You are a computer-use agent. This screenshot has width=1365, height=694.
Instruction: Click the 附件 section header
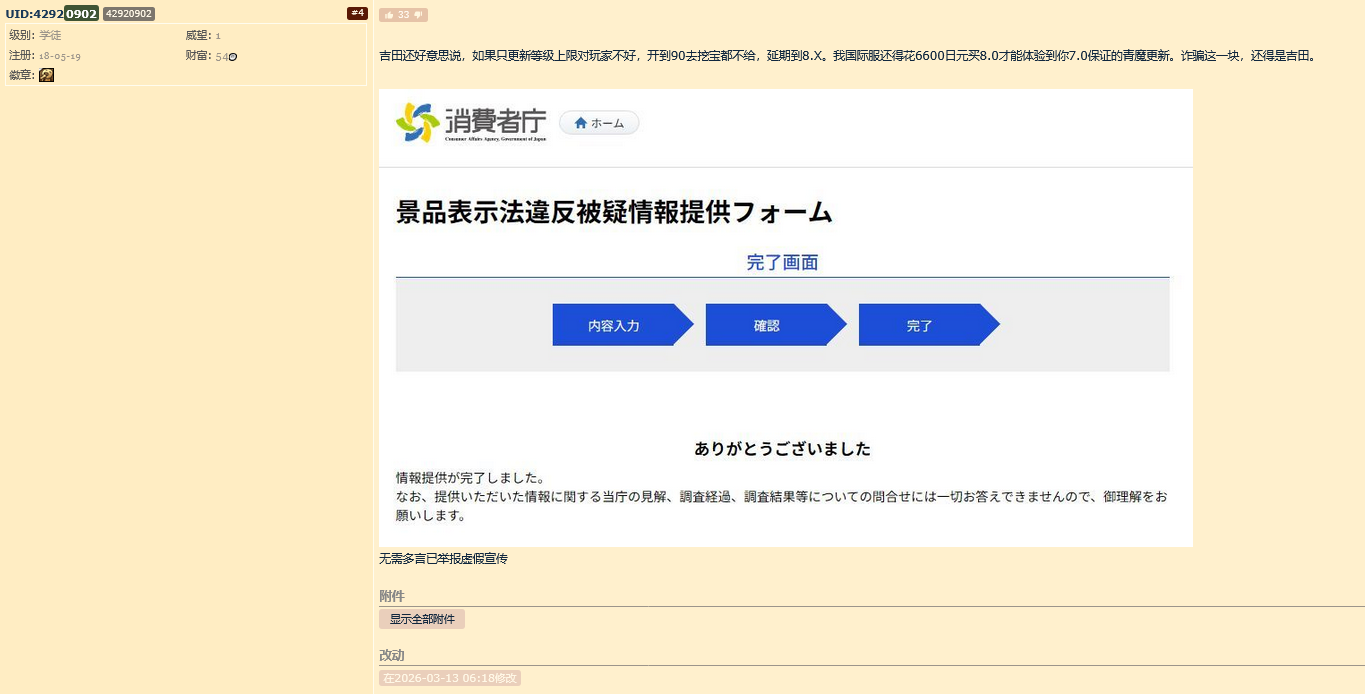[392, 596]
